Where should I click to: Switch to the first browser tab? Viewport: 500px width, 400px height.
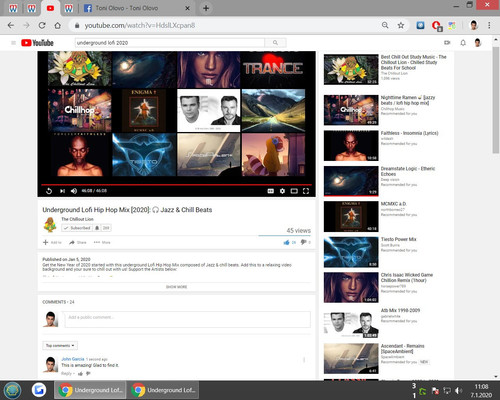tap(13, 8)
